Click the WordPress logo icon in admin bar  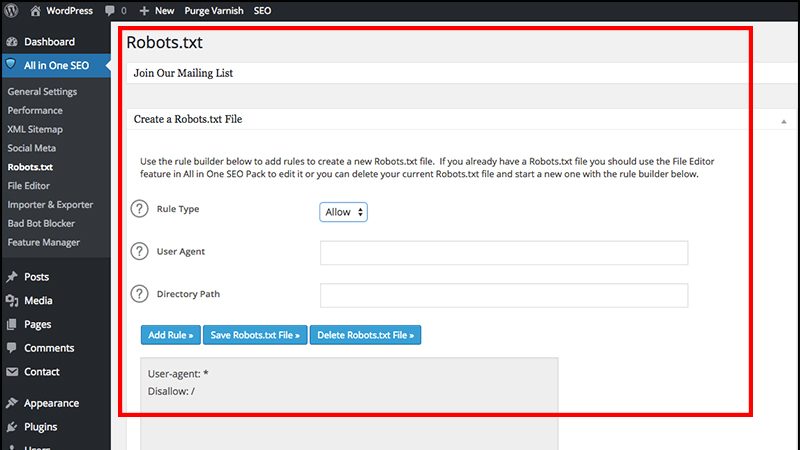click(11, 11)
